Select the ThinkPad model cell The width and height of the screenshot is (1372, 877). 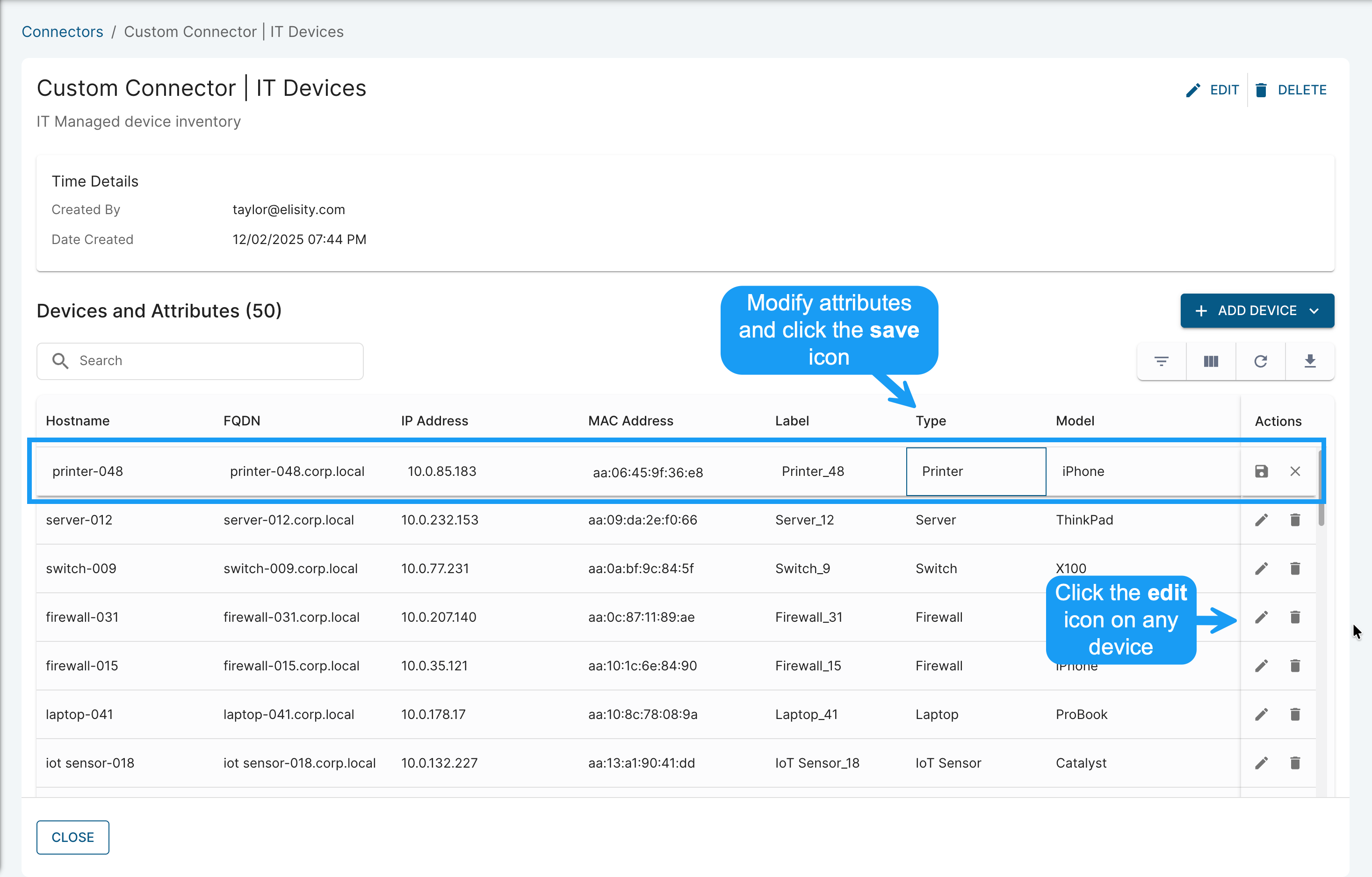1084,520
